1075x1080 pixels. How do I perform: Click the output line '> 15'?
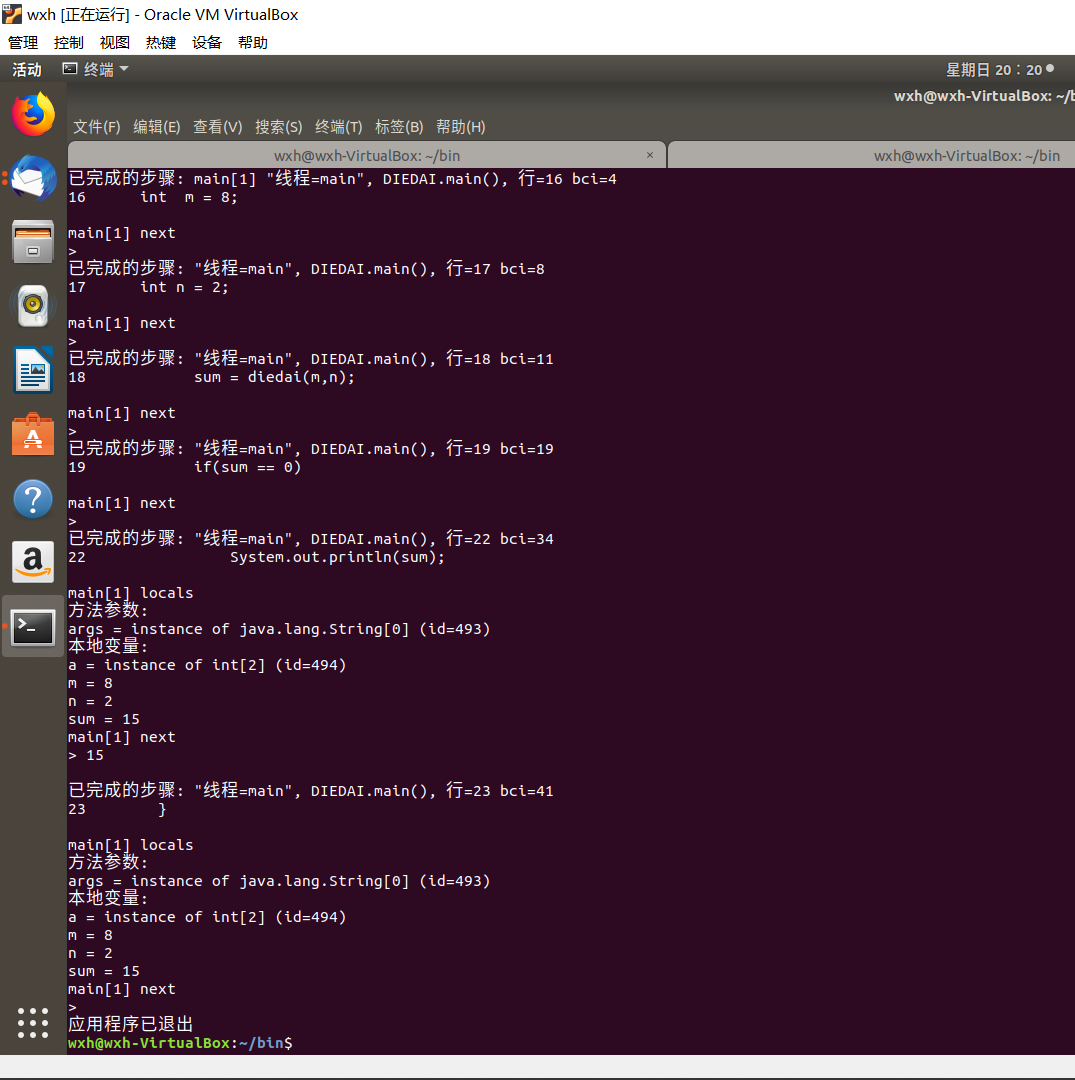pos(86,756)
